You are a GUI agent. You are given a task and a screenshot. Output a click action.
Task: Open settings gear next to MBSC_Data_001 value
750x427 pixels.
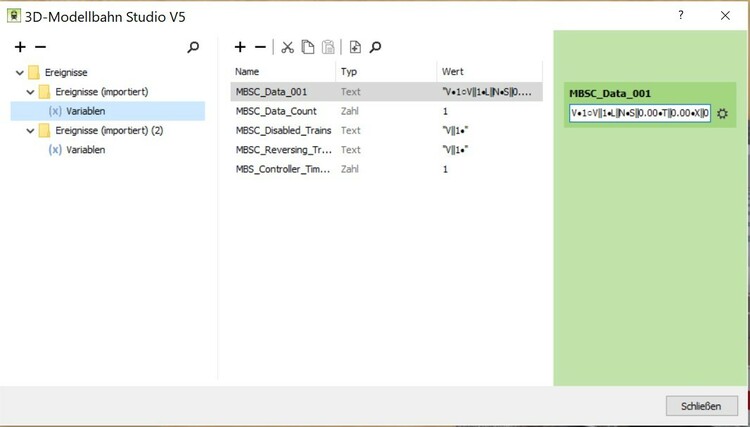tap(722, 114)
